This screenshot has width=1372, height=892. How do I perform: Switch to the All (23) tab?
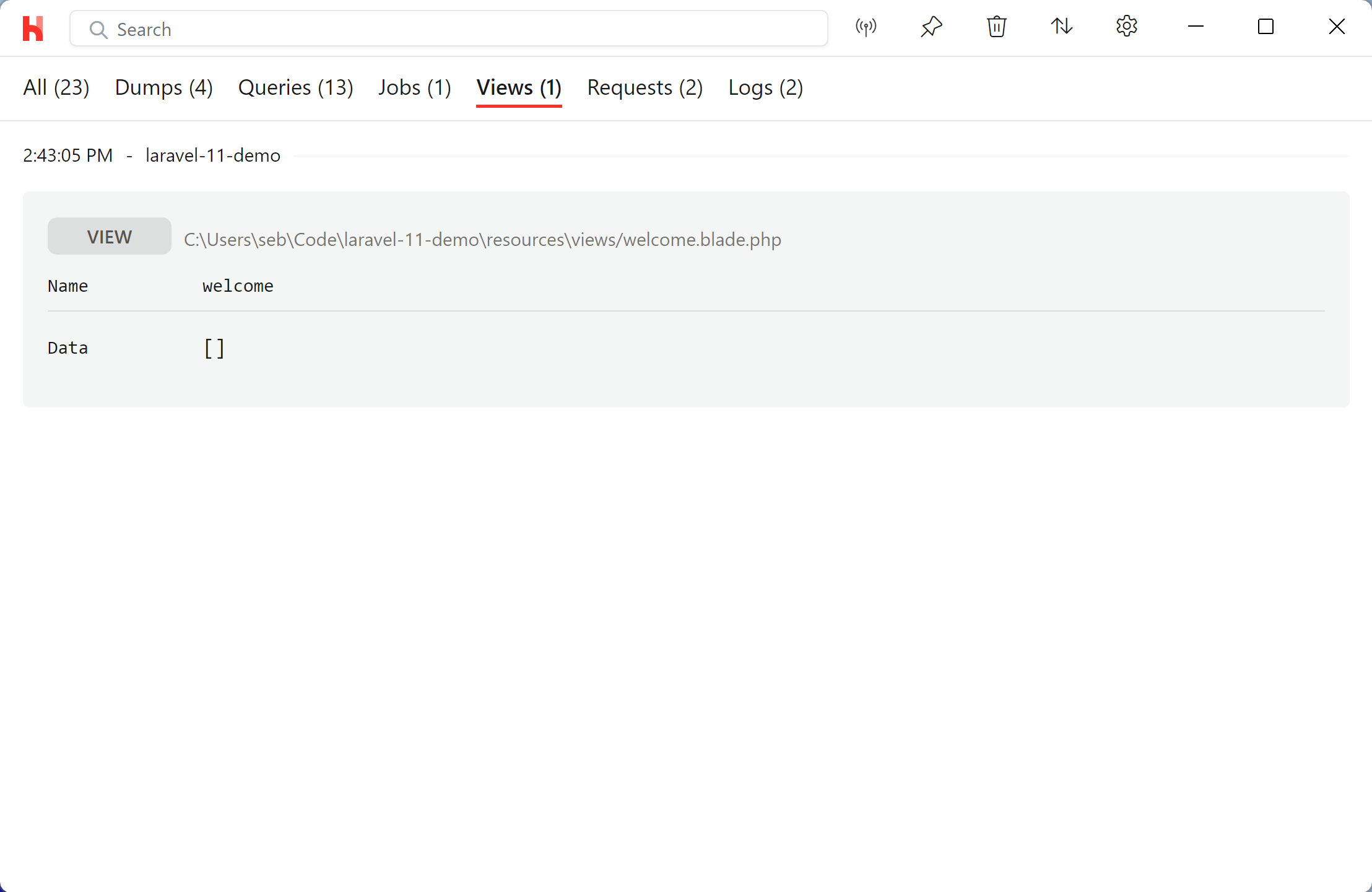click(x=56, y=88)
